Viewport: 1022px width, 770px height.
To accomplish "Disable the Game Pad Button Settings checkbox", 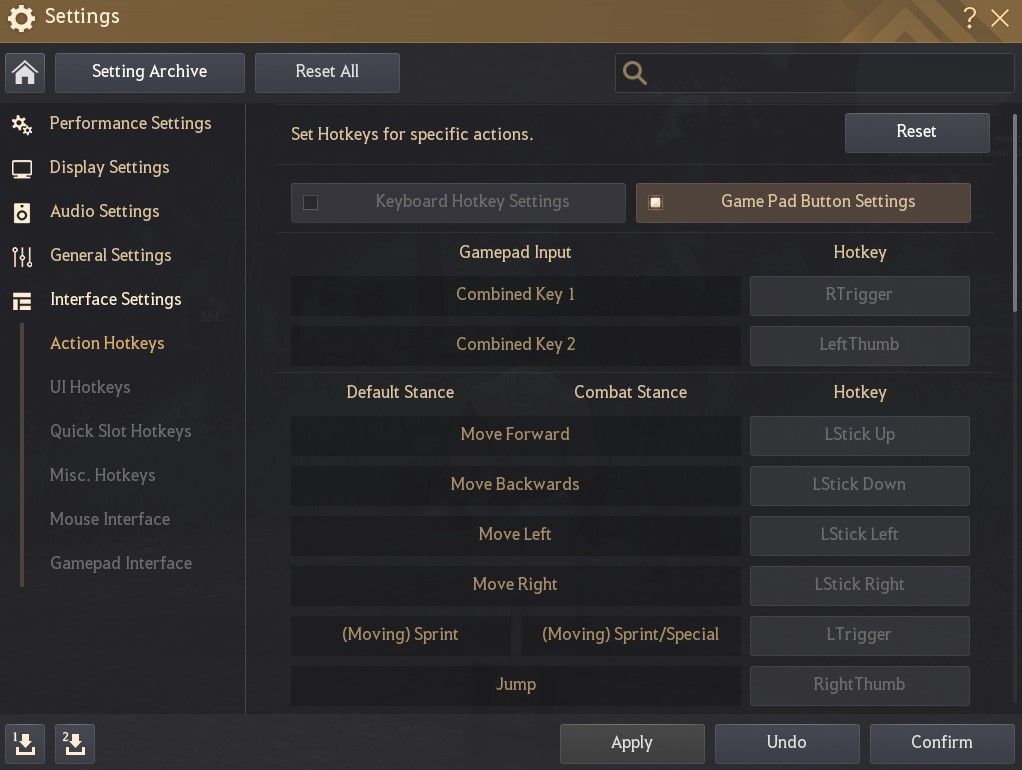I will [656, 202].
